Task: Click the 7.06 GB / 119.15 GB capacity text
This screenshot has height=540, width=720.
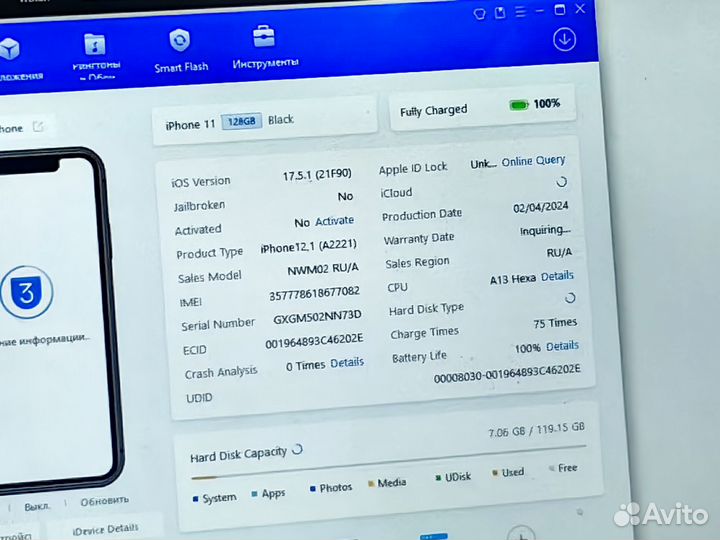Action: click(x=536, y=430)
